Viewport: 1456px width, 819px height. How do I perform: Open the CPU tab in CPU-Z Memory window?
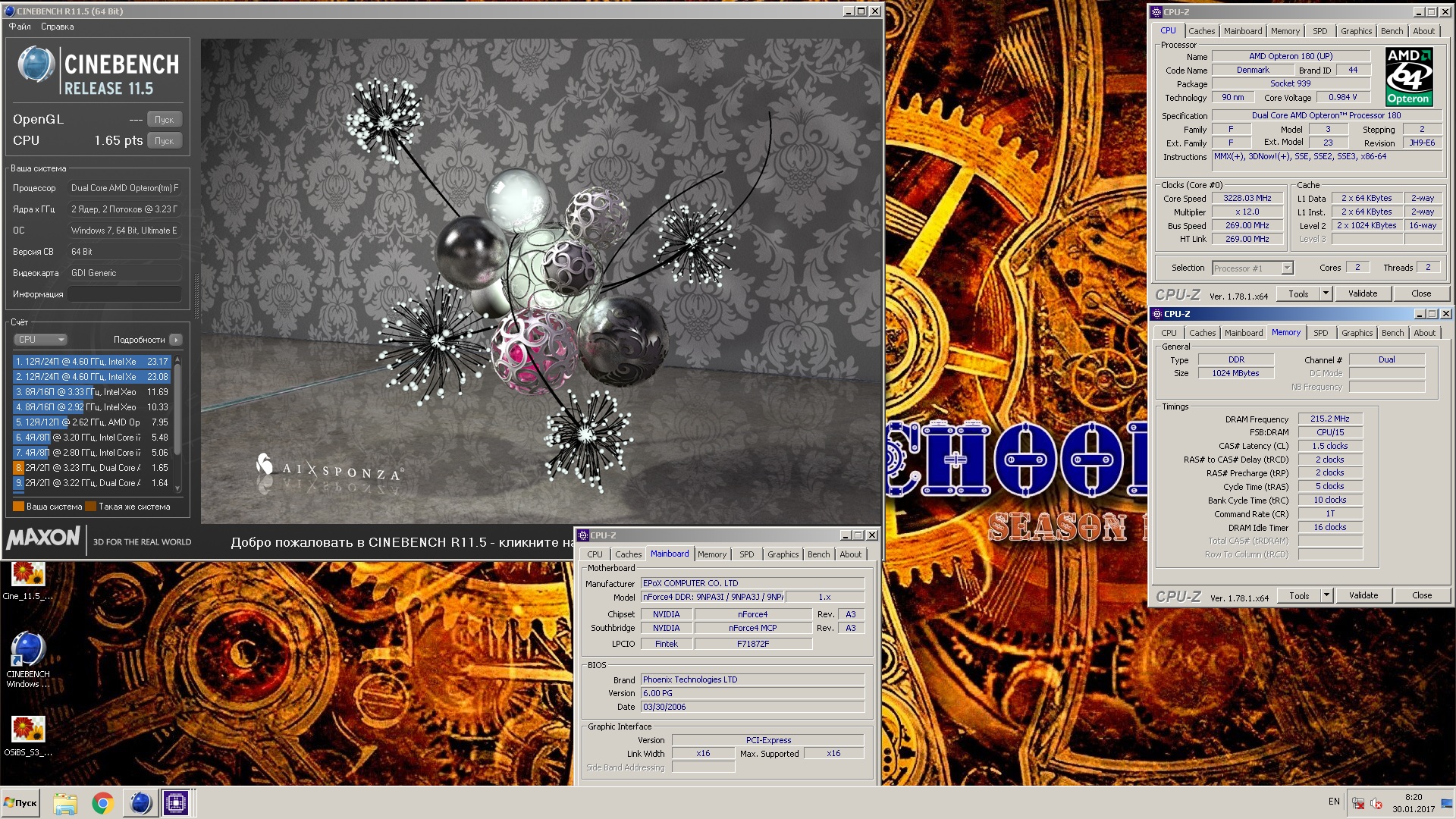point(1169,333)
